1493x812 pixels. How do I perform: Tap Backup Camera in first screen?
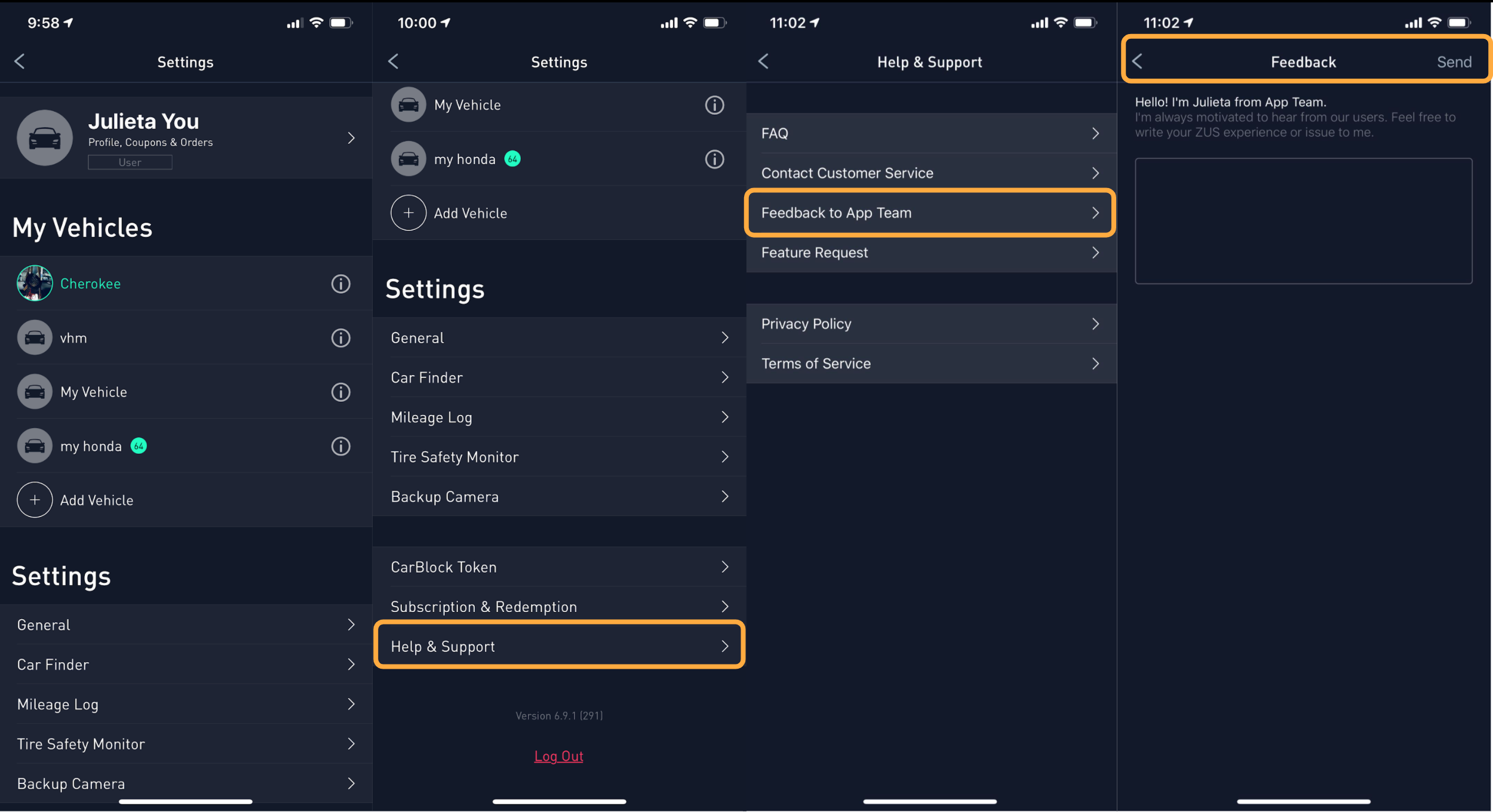(186, 783)
